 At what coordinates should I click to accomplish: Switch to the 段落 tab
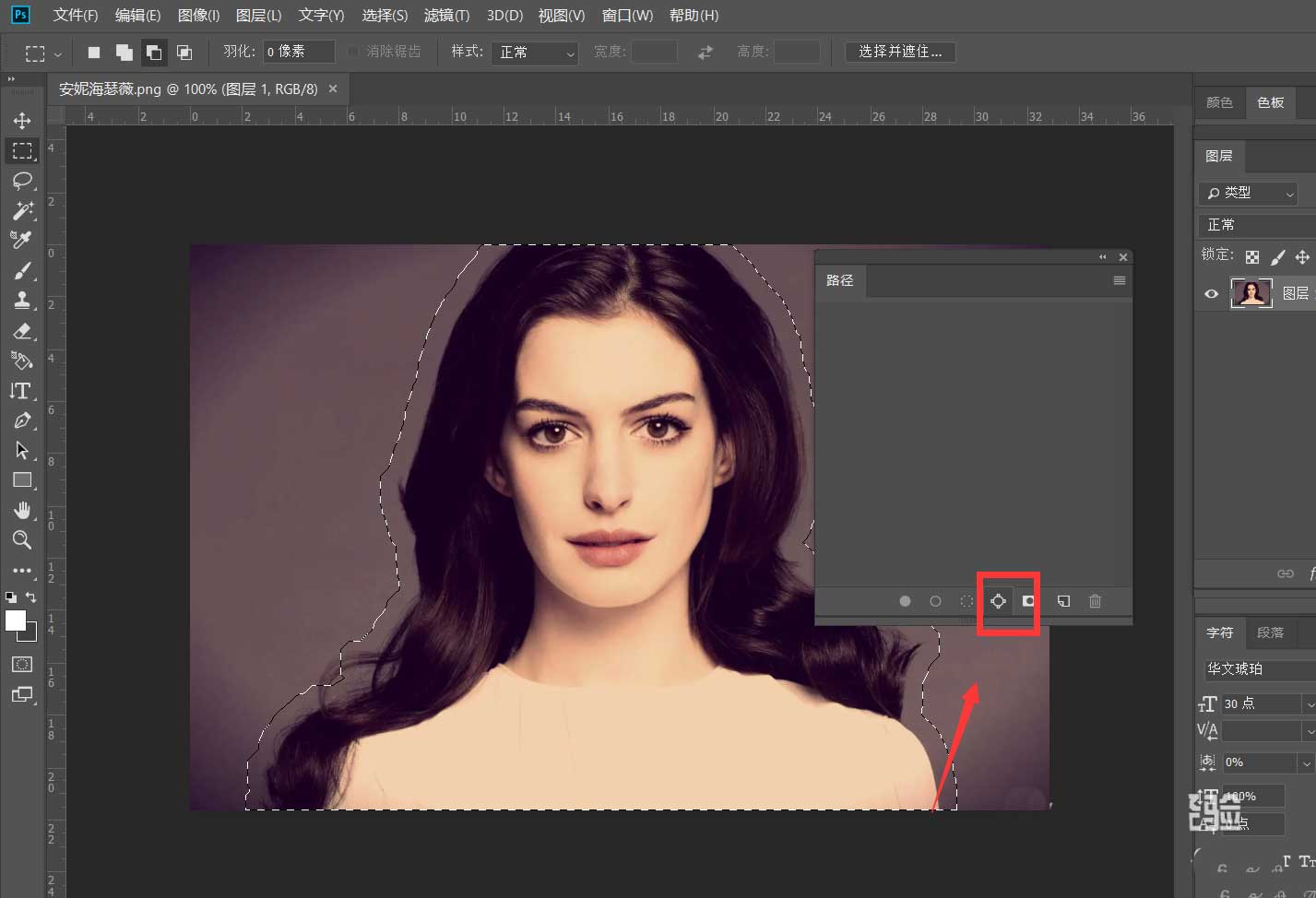click(x=1270, y=632)
